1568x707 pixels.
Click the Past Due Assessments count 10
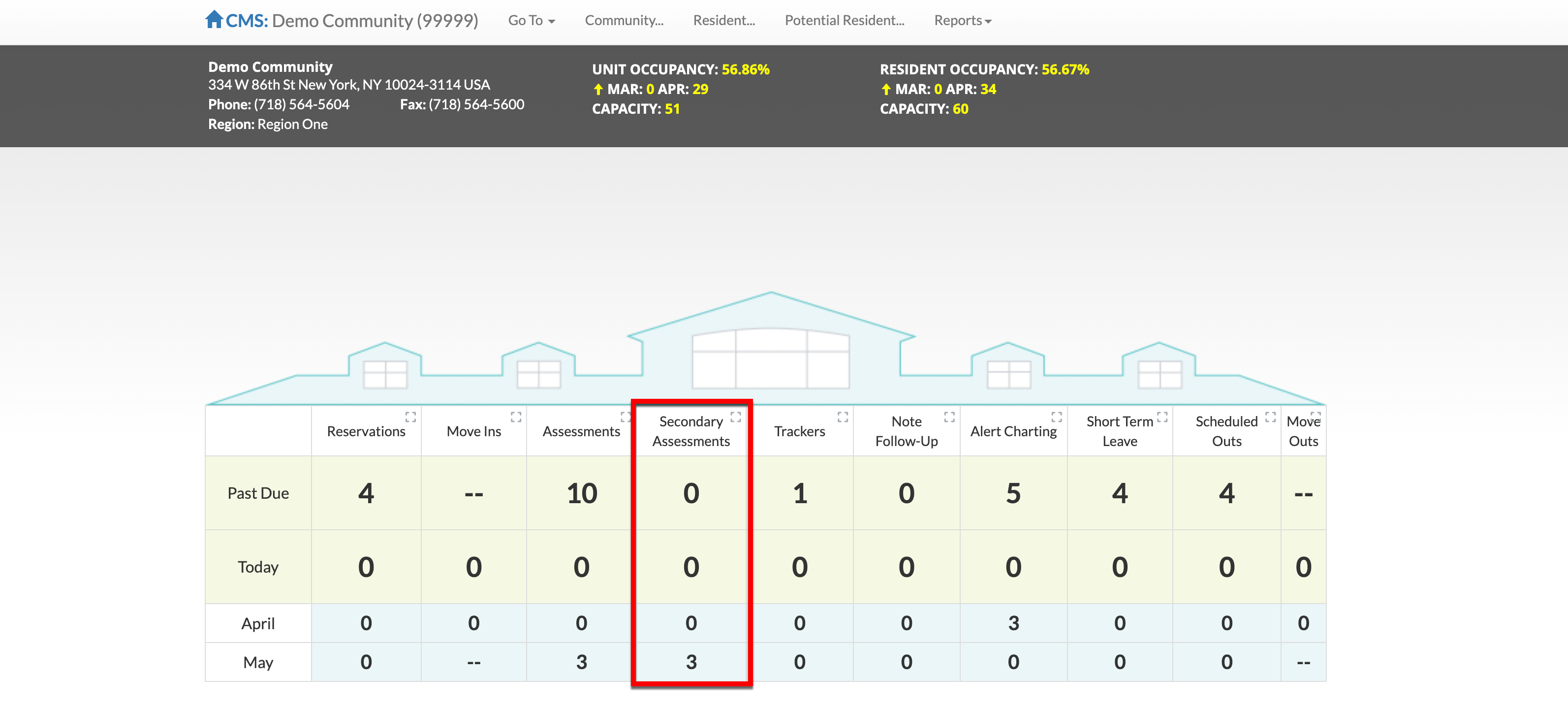tap(581, 493)
